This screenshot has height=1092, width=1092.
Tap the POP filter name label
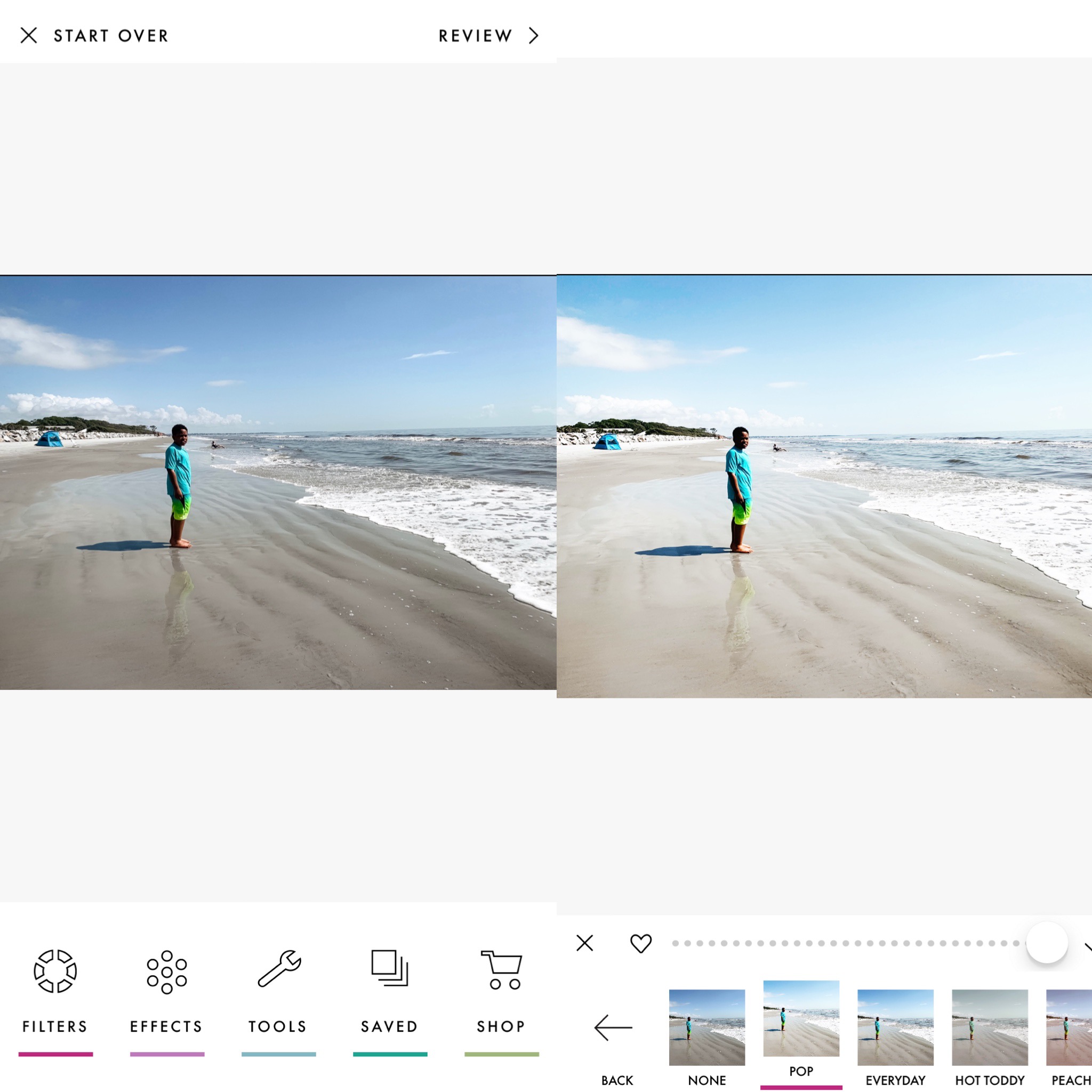[x=801, y=1071]
